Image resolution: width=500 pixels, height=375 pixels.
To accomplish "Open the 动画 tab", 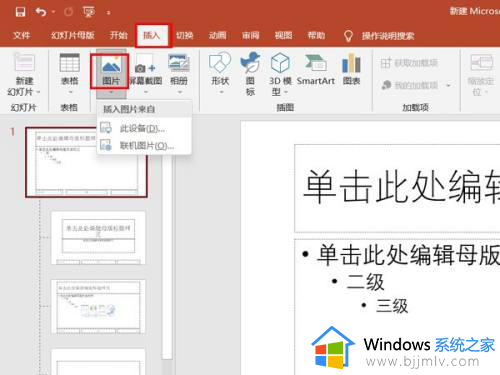I will tap(217, 35).
